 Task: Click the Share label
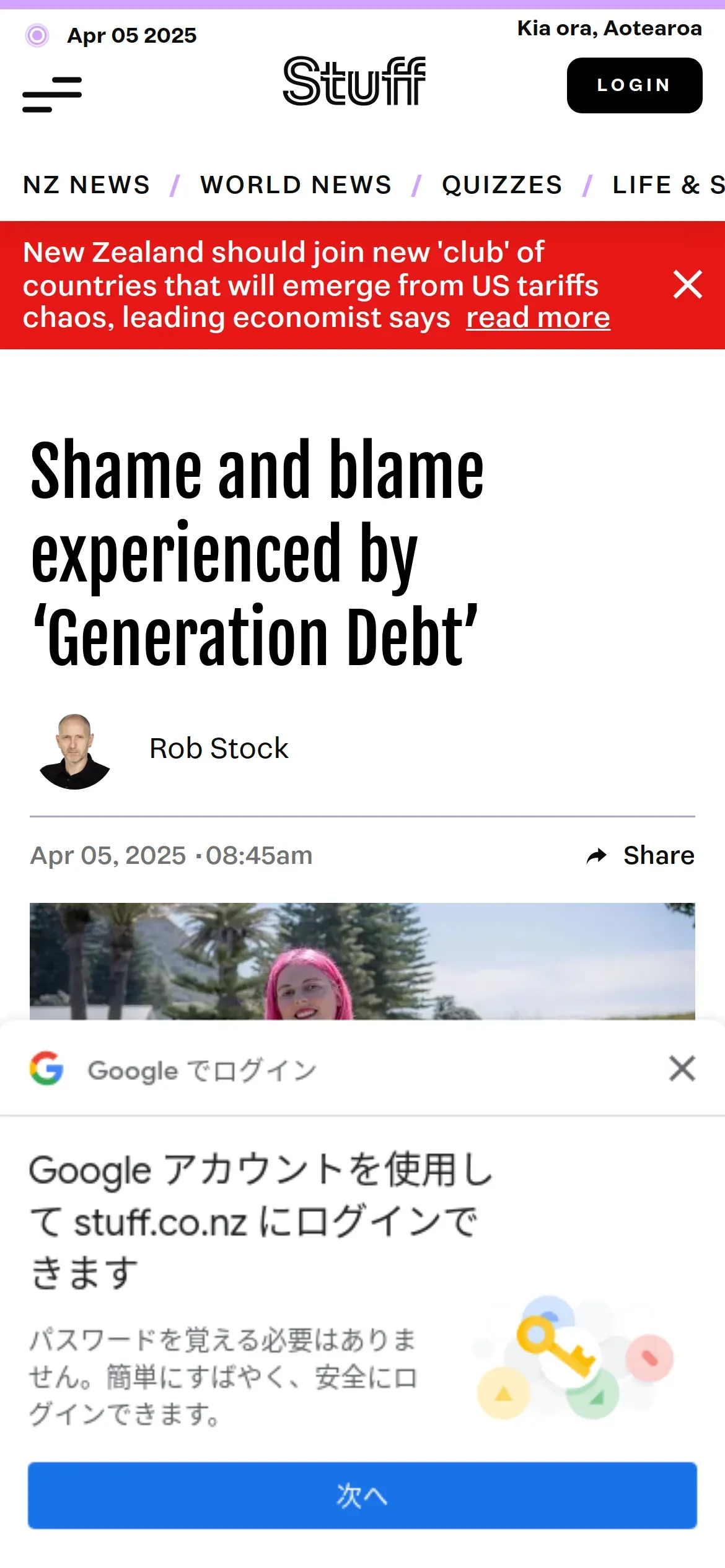point(659,855)
